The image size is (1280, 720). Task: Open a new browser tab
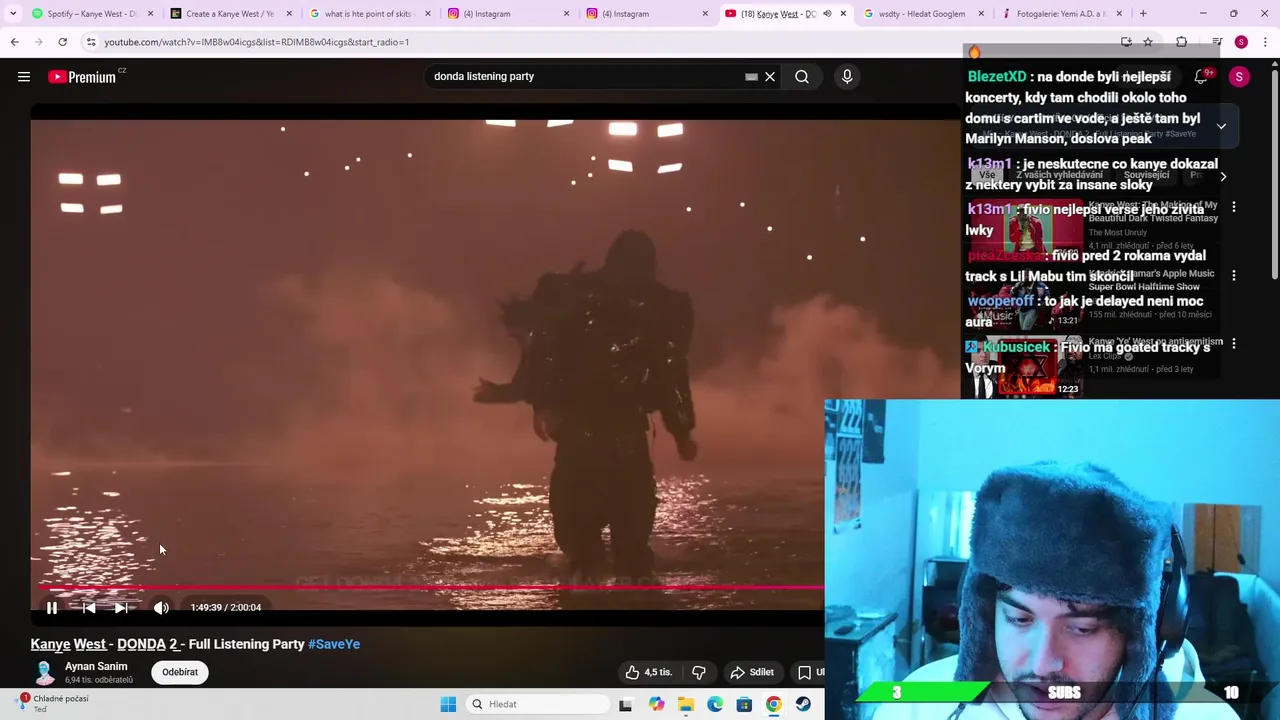[x=1143, y=14]
